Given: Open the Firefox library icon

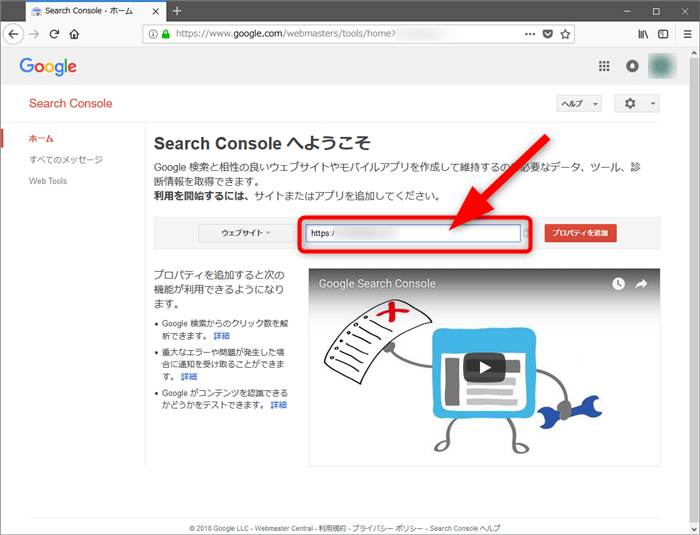Looking at the screenshot, I should click(643, 33).
